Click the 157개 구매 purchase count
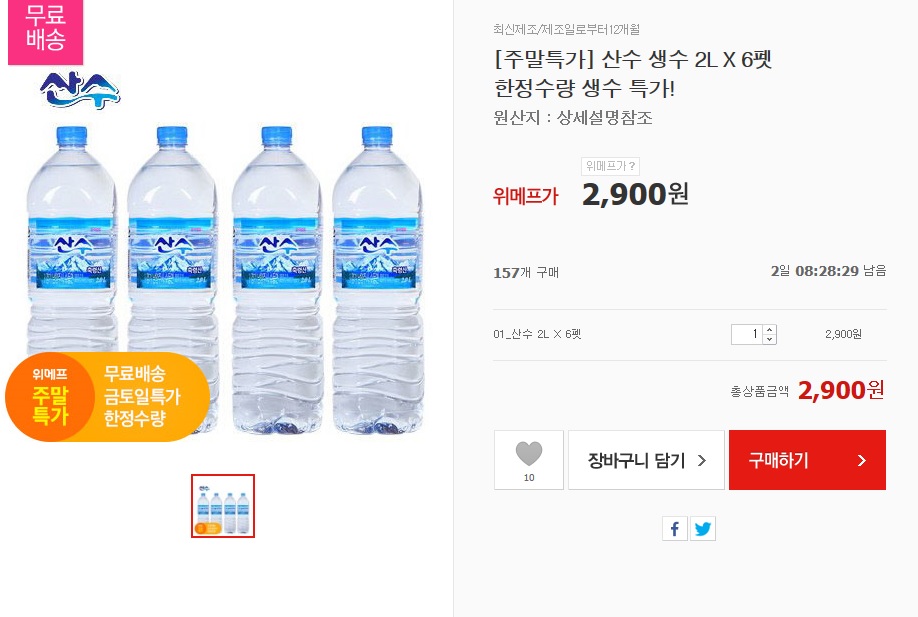Screen dimensions: 918x617 (x=526, y=272)
